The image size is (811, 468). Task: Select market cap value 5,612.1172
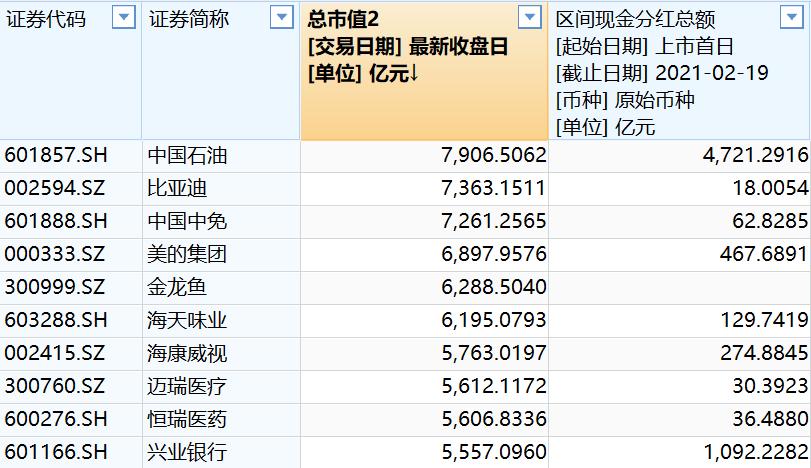(x=493, y=386)
